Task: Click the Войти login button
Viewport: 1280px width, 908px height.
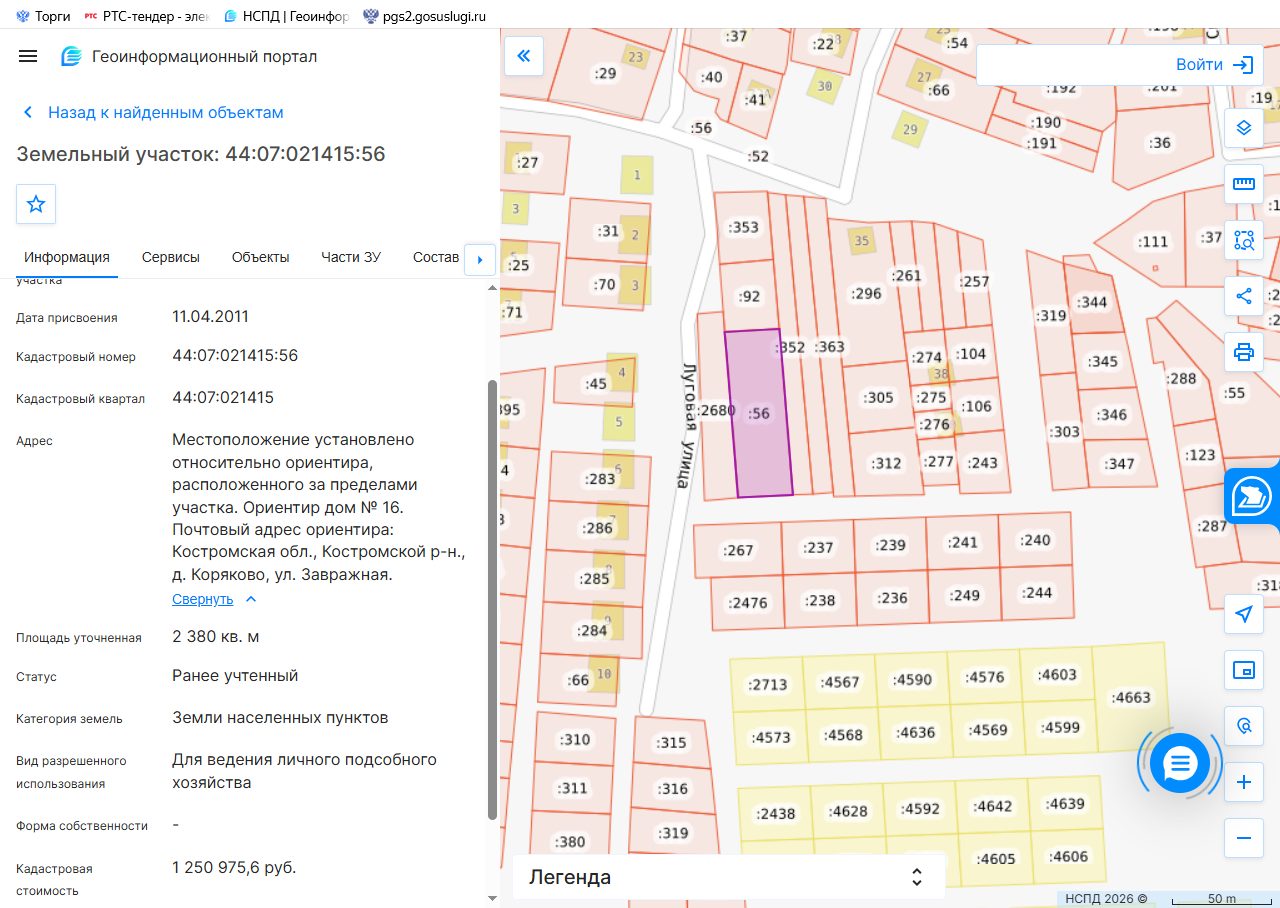Action: point(1215,65)
